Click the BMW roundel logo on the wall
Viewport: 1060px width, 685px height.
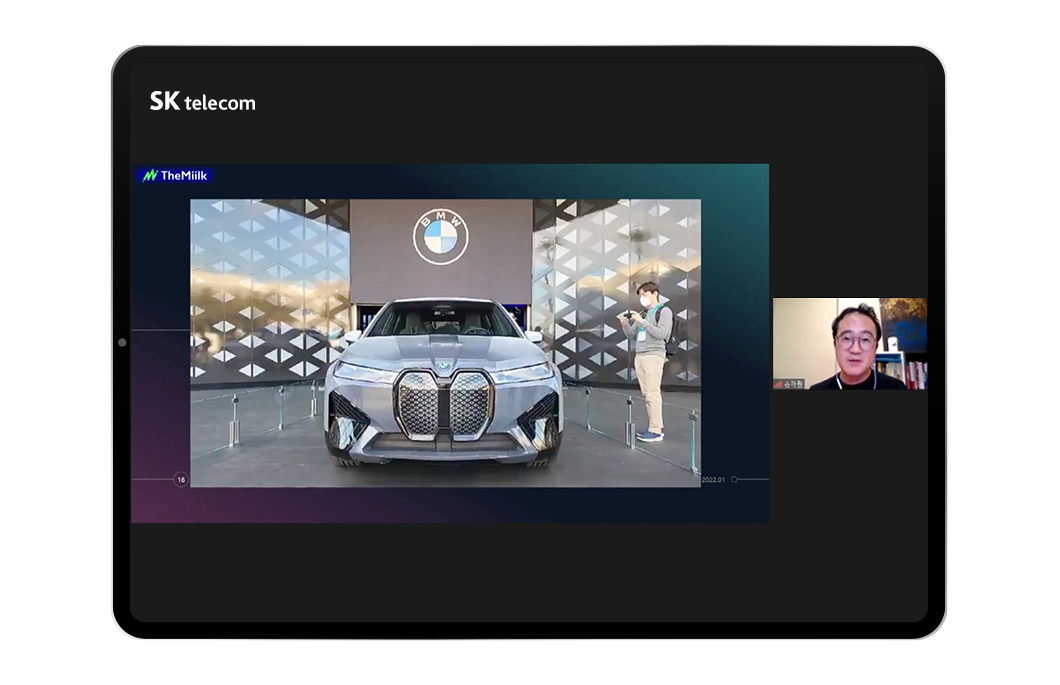440,237
